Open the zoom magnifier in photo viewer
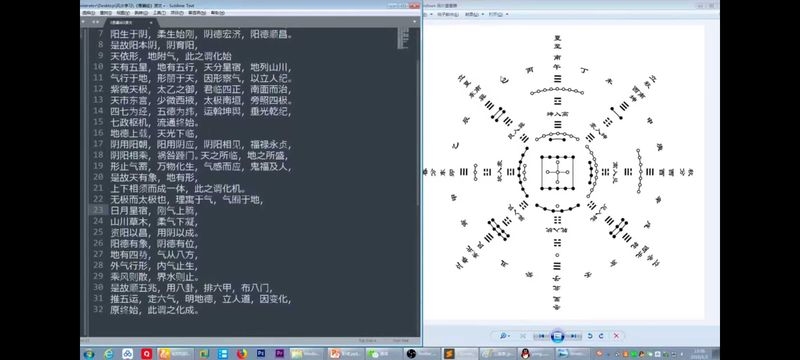The height and width of the screenshot is (360, 800). point(504,336)
